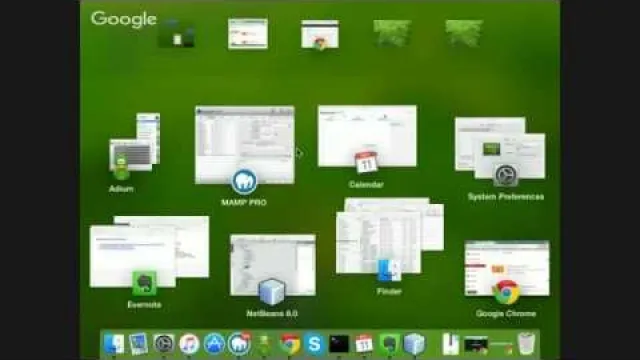
Task: Switch to the Chrome full-screen space thumbnail
Action: [x=320, y=34]
